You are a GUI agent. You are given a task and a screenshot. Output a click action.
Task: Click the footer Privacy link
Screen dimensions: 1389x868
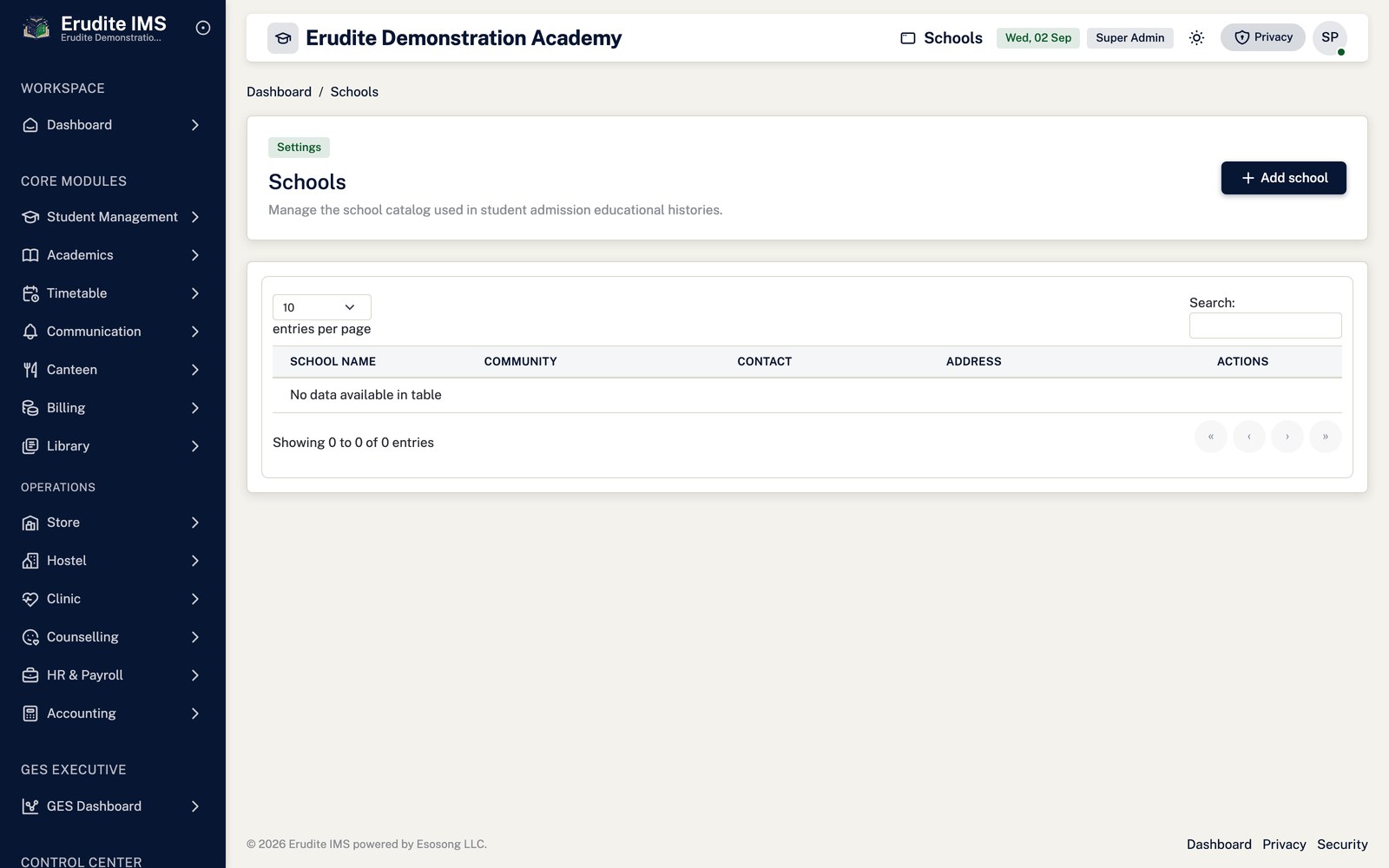click(1284, 845)
